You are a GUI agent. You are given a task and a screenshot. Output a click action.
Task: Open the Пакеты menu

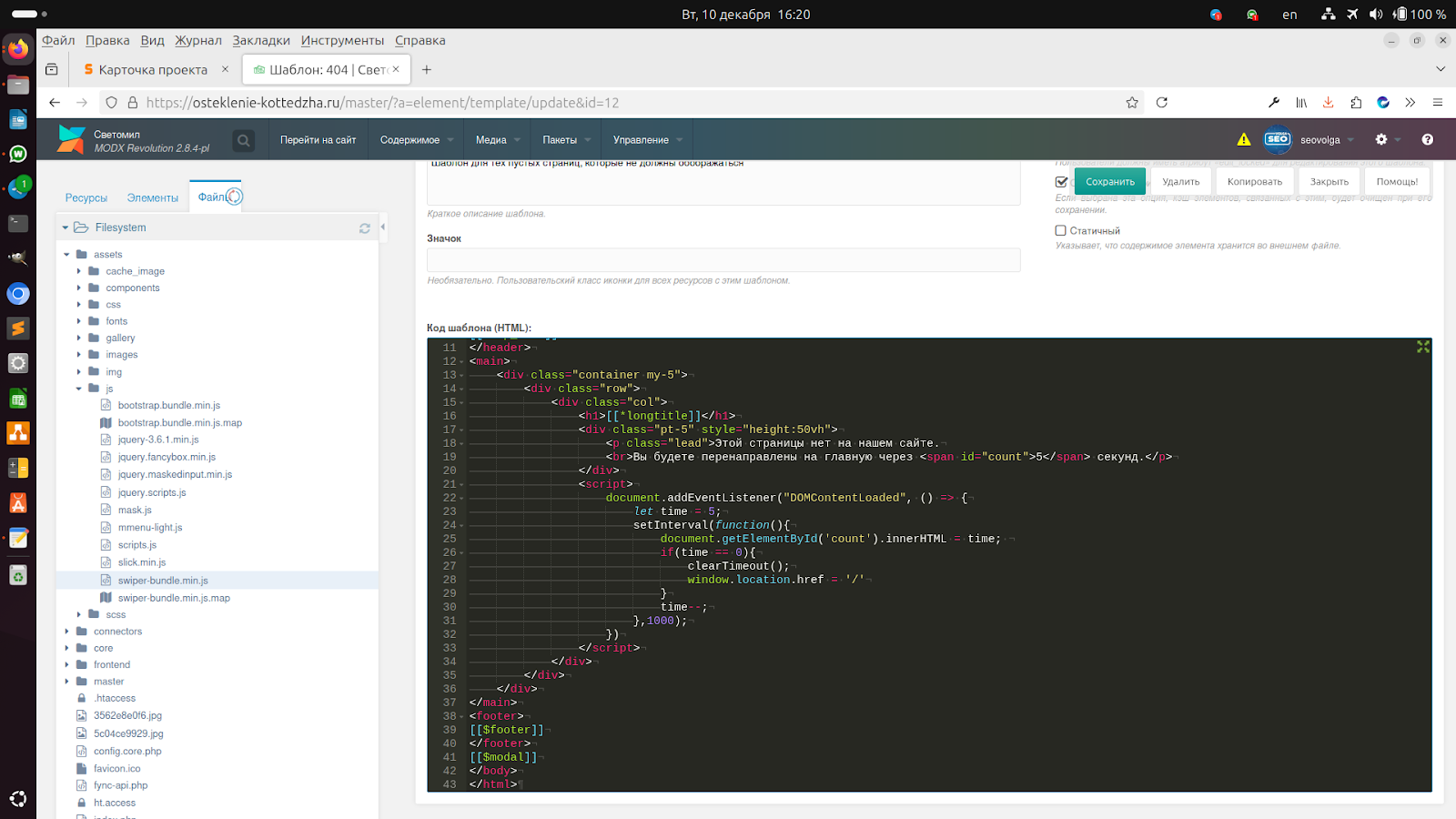pyautogui.click(x=566, y=140)
